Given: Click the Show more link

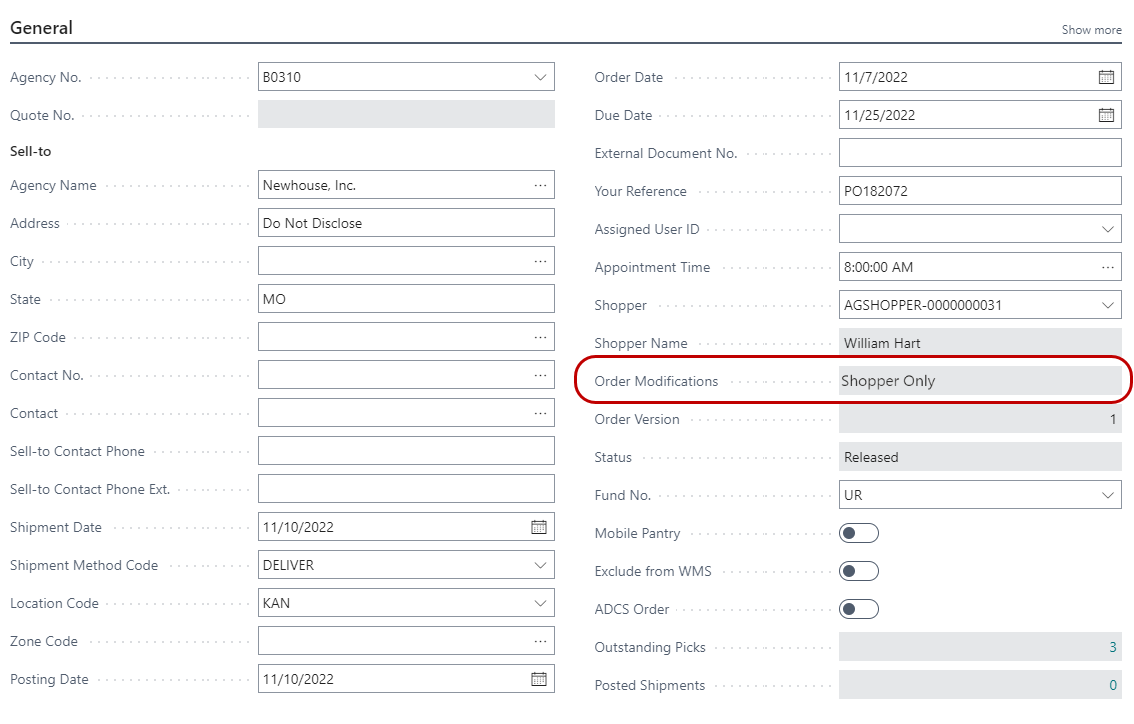Looking at the screenshot, I should (1091, 30).
